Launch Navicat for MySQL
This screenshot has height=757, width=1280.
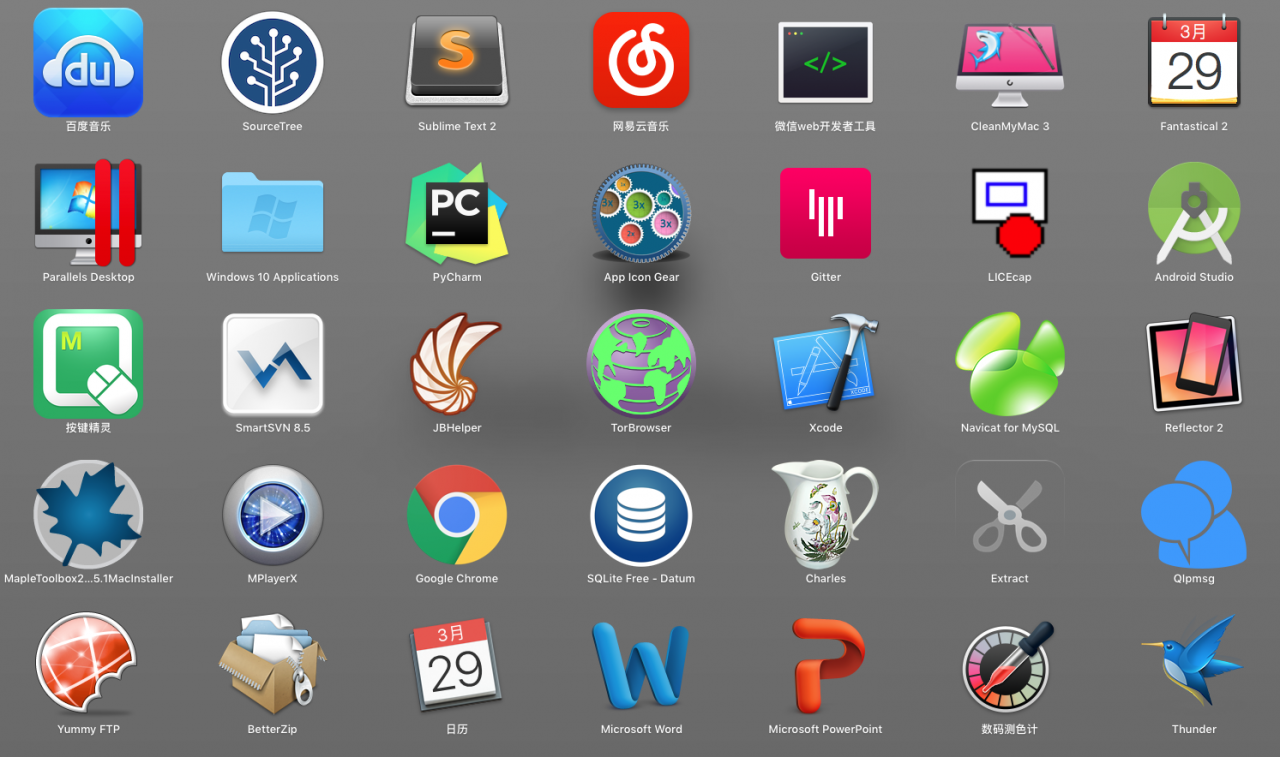[x=1010, y=364]
